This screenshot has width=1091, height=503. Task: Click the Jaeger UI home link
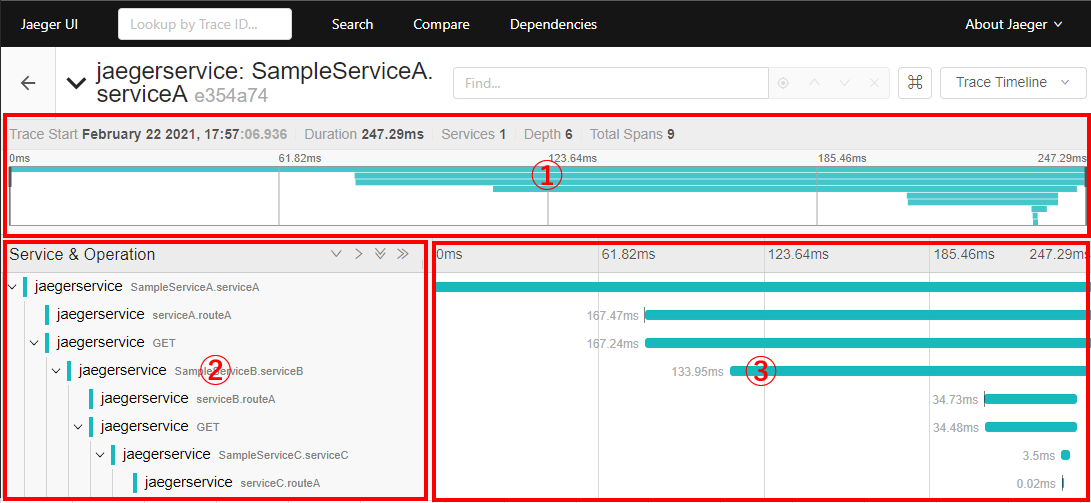click(49, 24)
